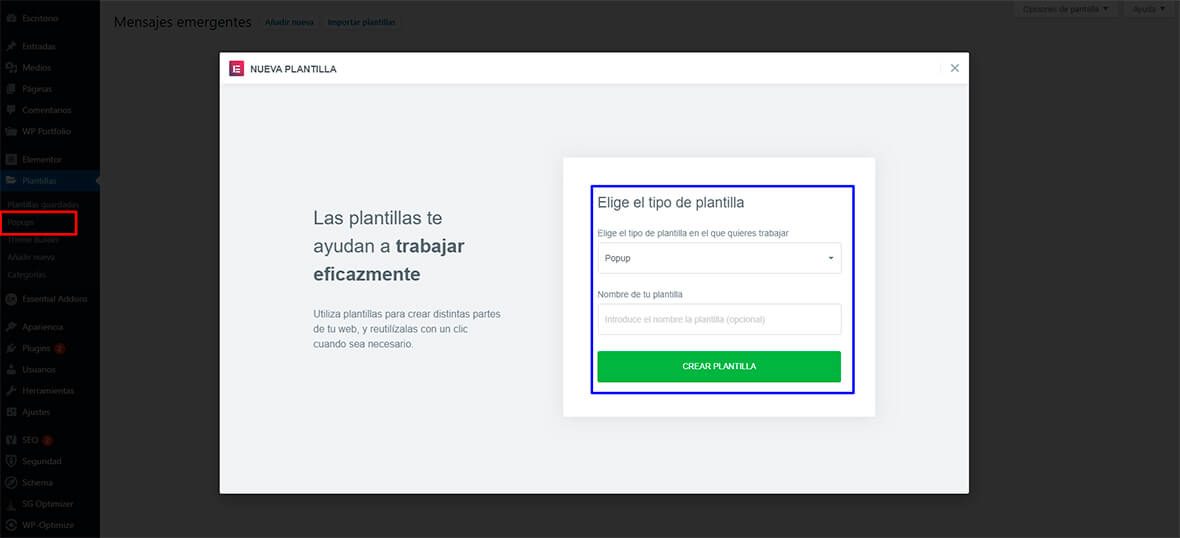Click the Páginas icon in sidebar
The width and height of the screenshot is (1180, 538).
(11, 89)
